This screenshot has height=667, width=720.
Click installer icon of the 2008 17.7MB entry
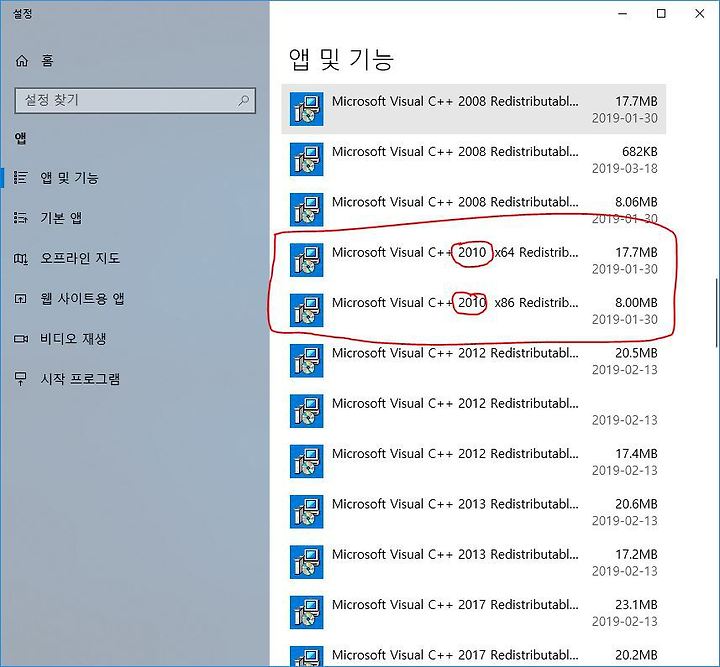[x=306, y=109]
